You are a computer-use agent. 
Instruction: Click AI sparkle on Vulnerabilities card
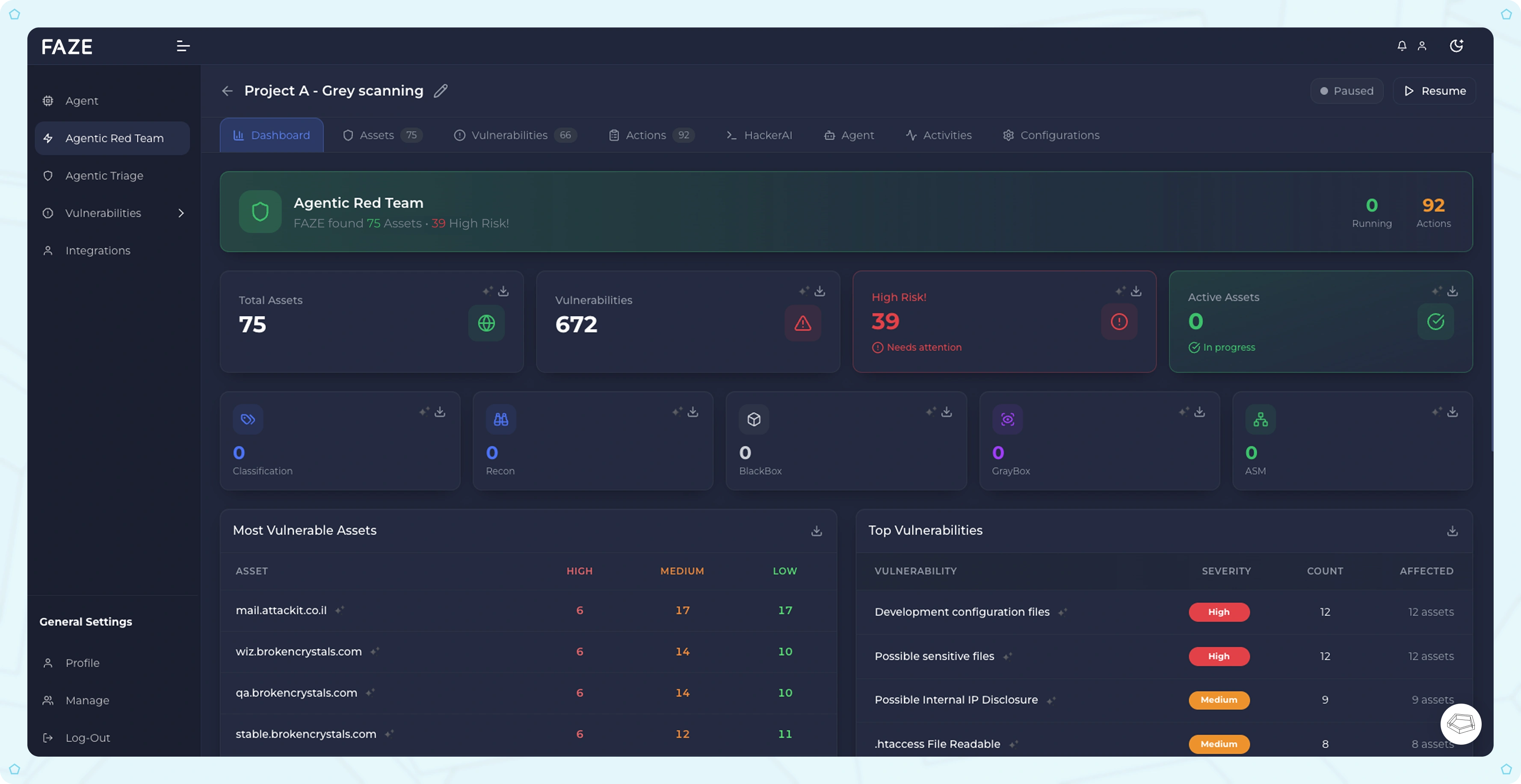point(804,291)
